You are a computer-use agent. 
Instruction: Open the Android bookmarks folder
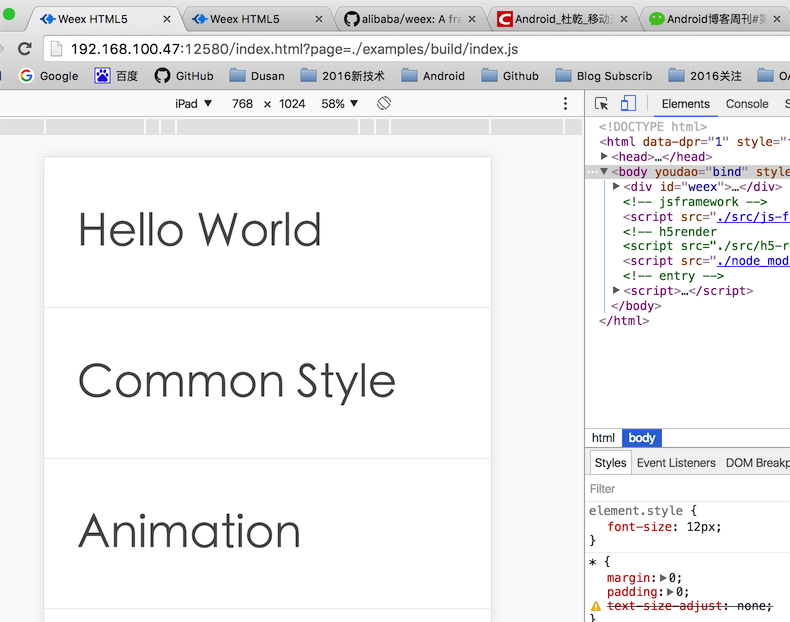pyautogui.click(x=433, y=76)
